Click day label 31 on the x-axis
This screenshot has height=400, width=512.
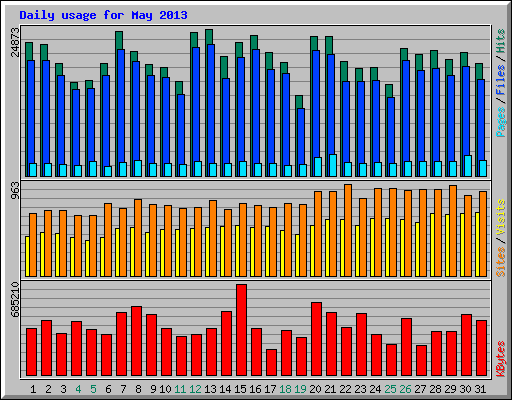[480, 389]
